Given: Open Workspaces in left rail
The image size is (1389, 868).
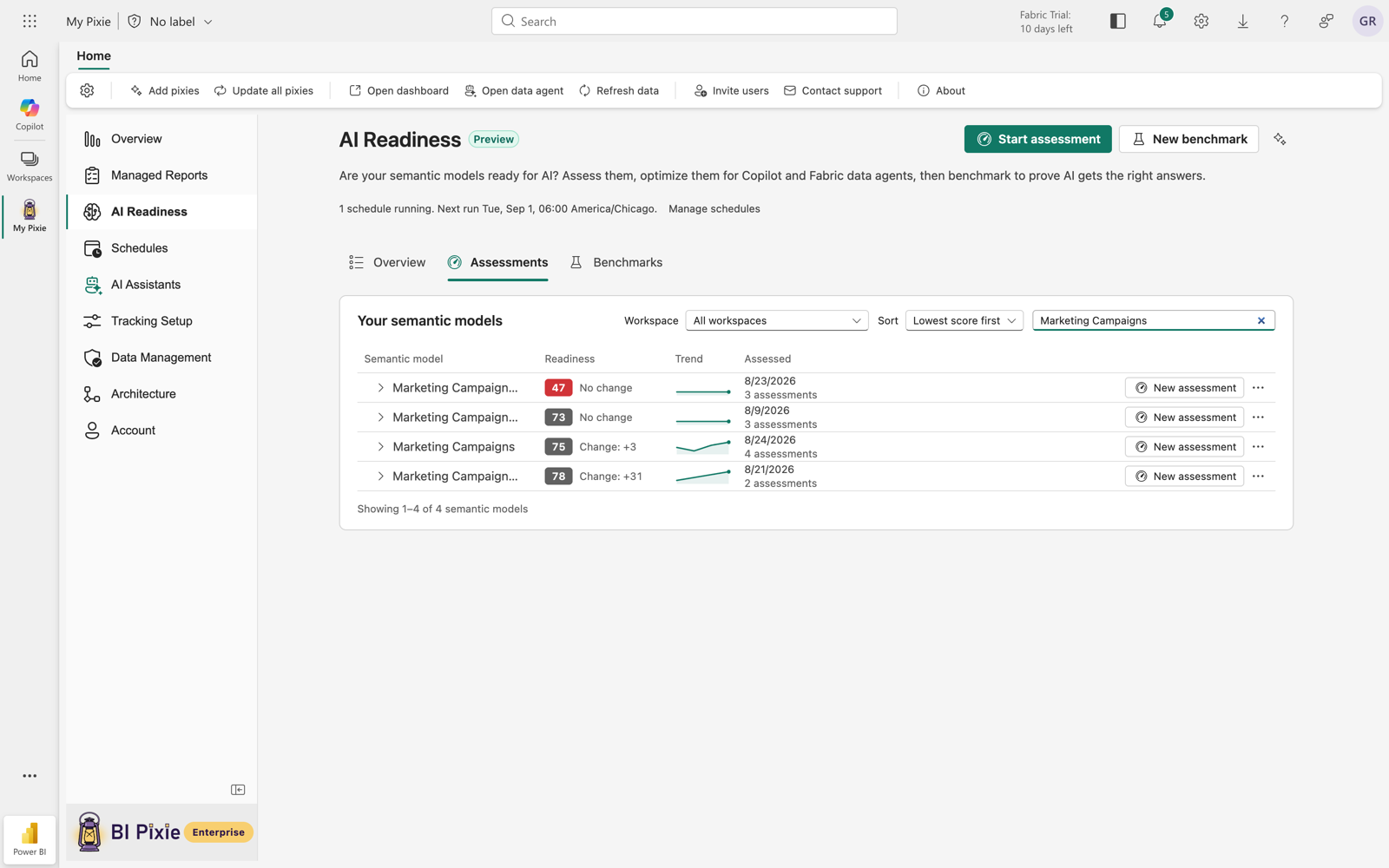Looking at the screenshot, I should pyautogui.click(x=30, y=166).
